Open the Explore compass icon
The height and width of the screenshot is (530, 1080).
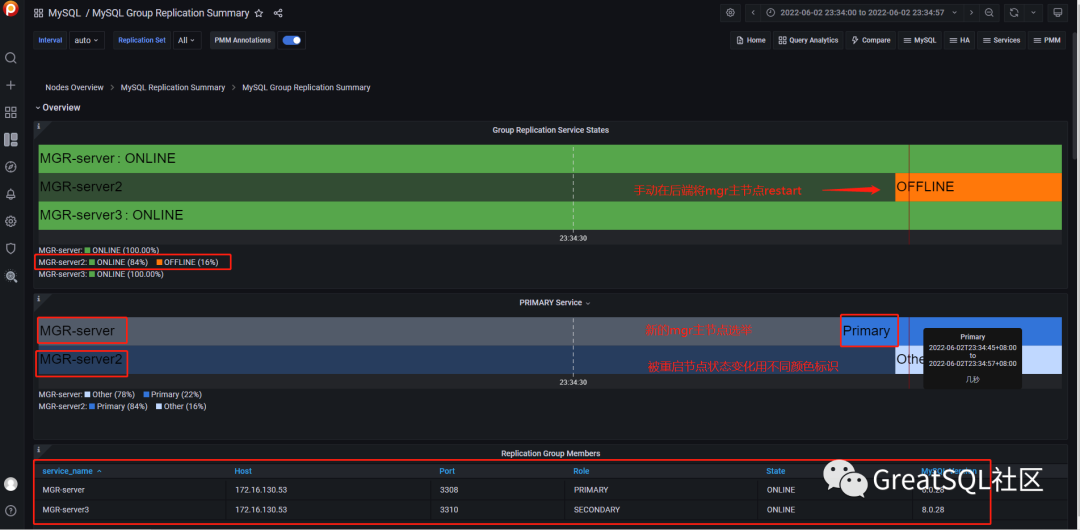pyautogui.click(x=10, y=167)
